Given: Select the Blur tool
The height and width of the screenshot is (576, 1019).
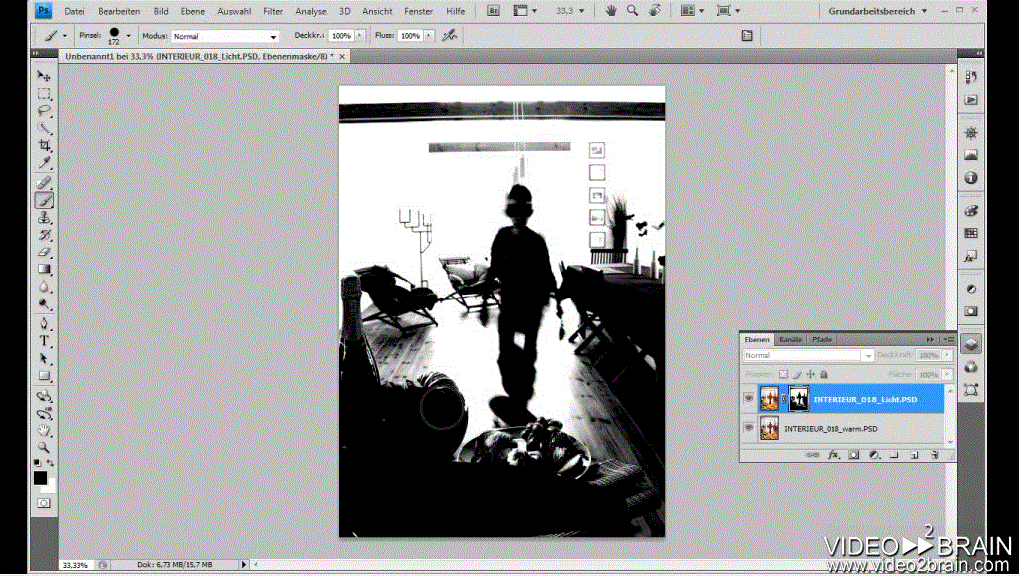Looking at the screenshot, I should point(44,287).
